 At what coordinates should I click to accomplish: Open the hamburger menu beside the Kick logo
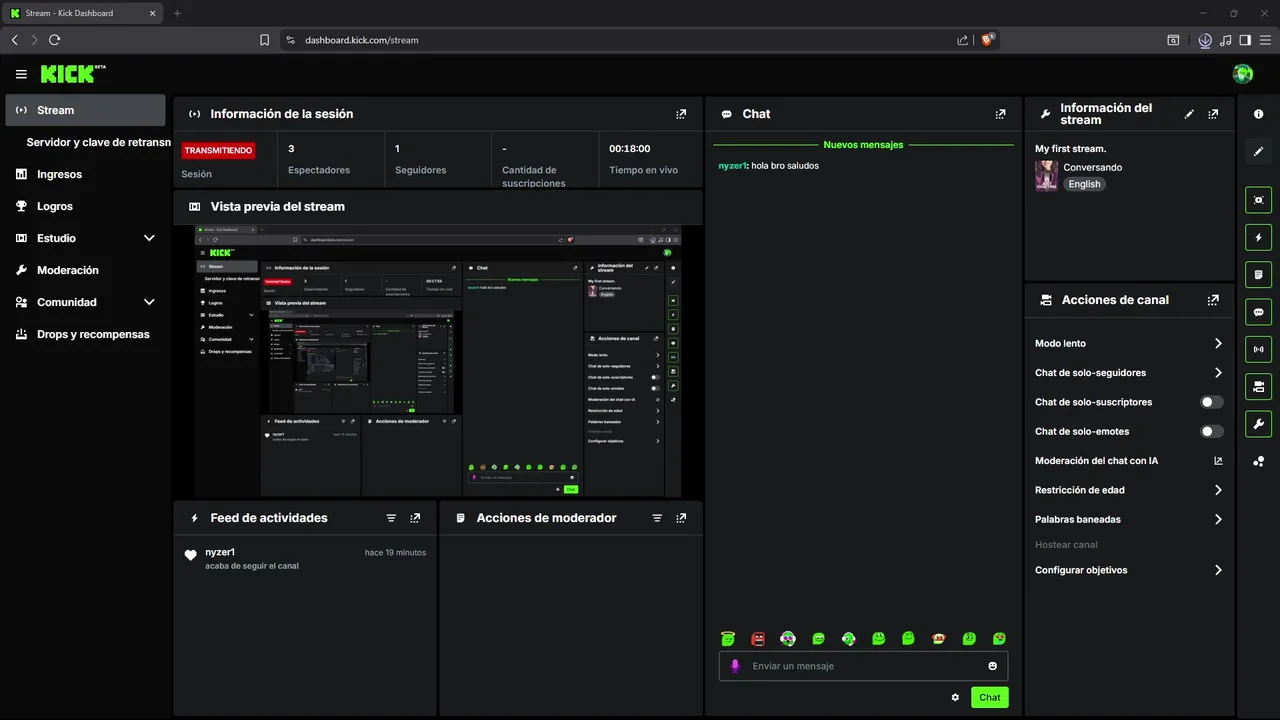click(21, 74)
